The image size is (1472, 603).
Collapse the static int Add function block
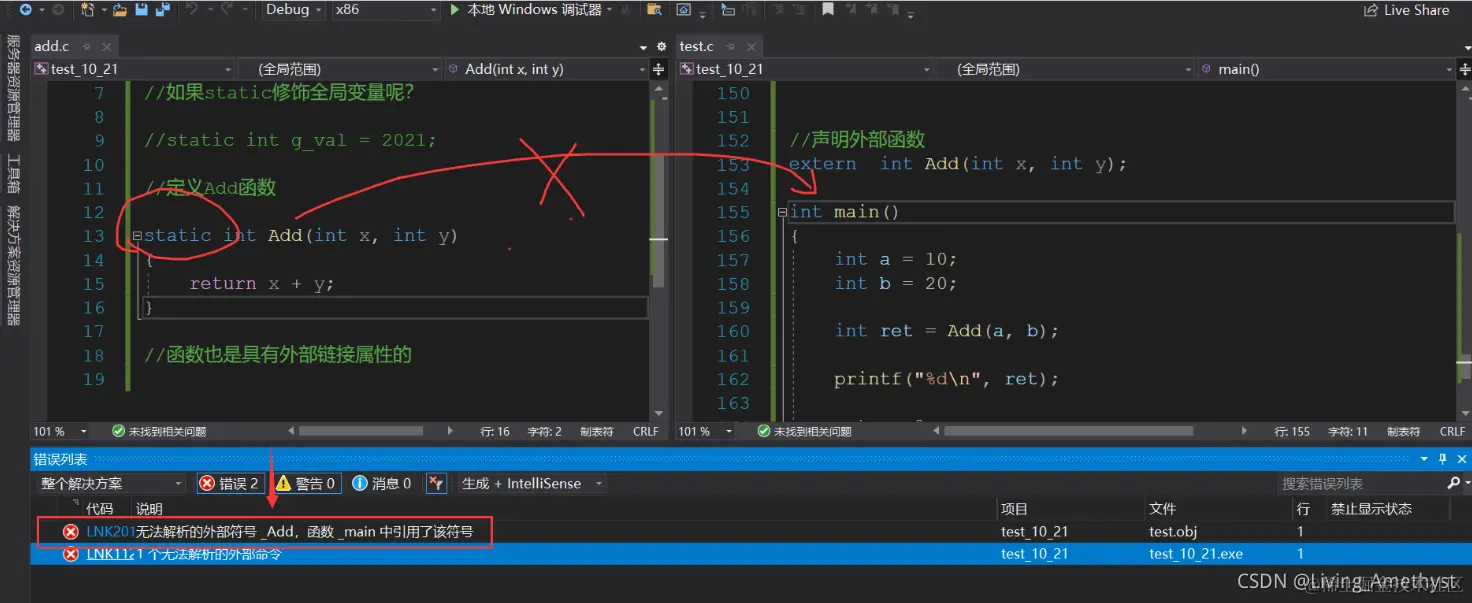137,236
